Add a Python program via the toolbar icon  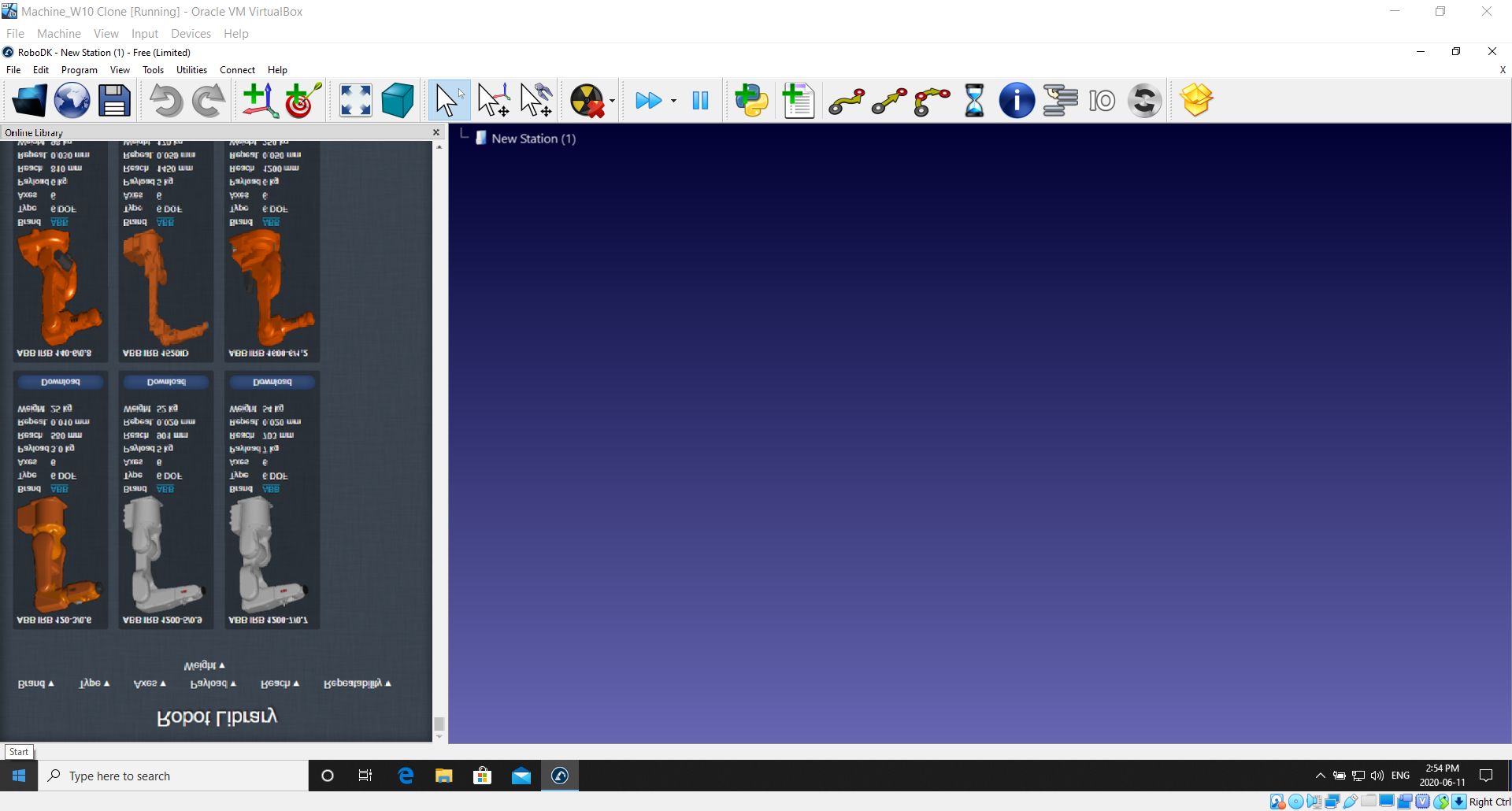tap(751, 101)
